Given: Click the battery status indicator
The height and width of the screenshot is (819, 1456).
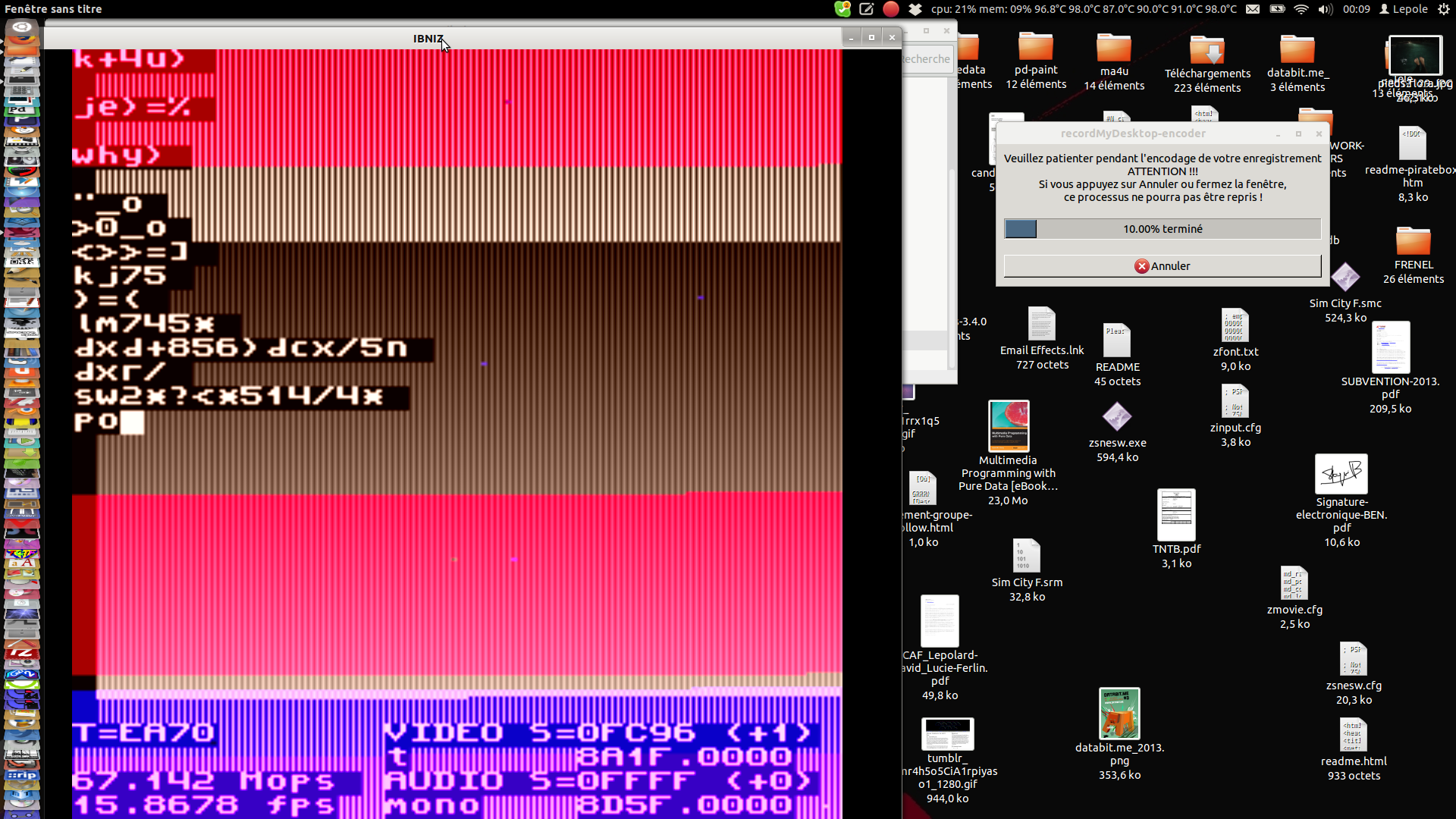Looking at the screenshot, I should tap(1277, 9).
